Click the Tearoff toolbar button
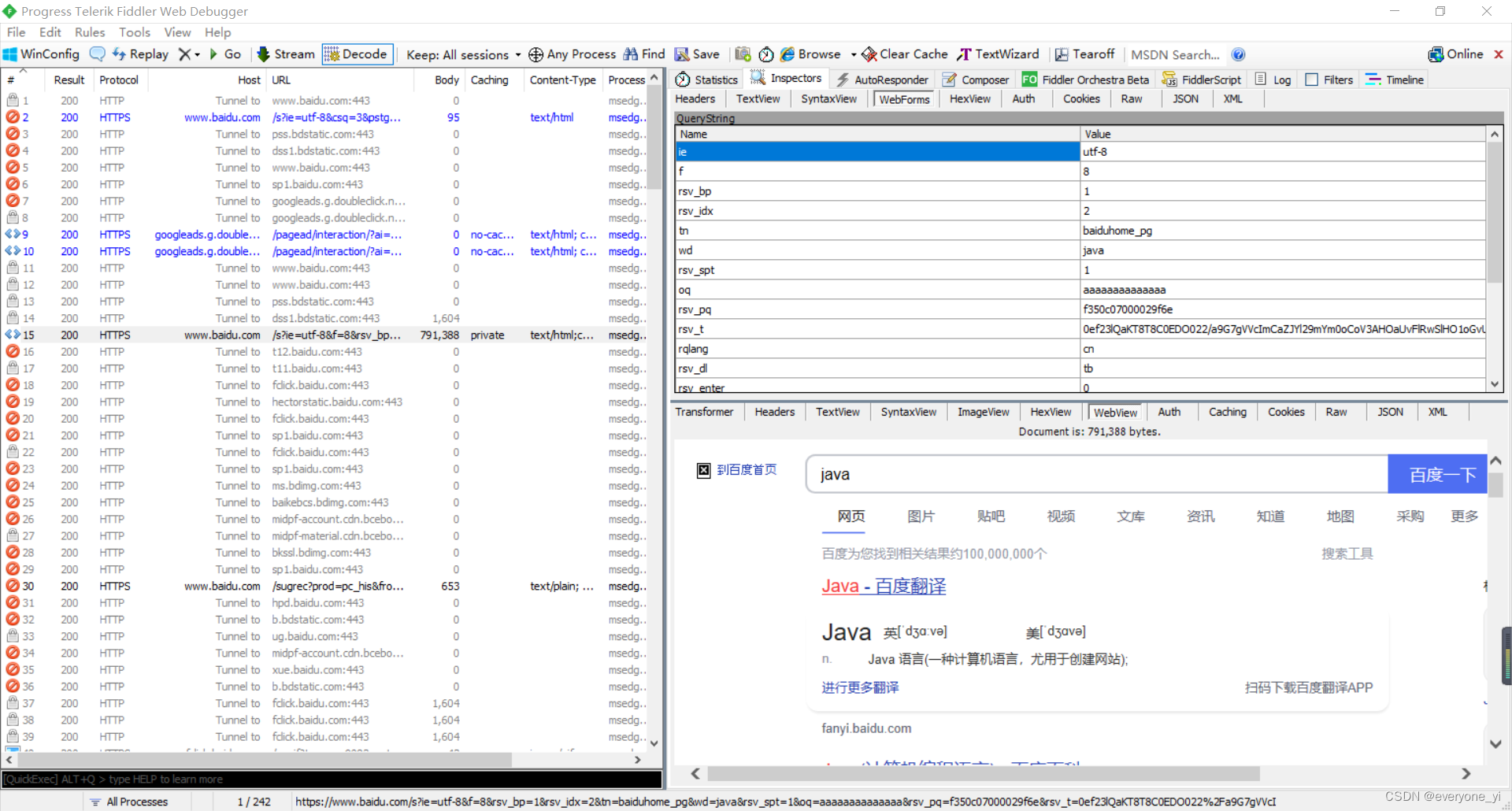Viewport: 1512px width, 811px height. [1085, 54]
